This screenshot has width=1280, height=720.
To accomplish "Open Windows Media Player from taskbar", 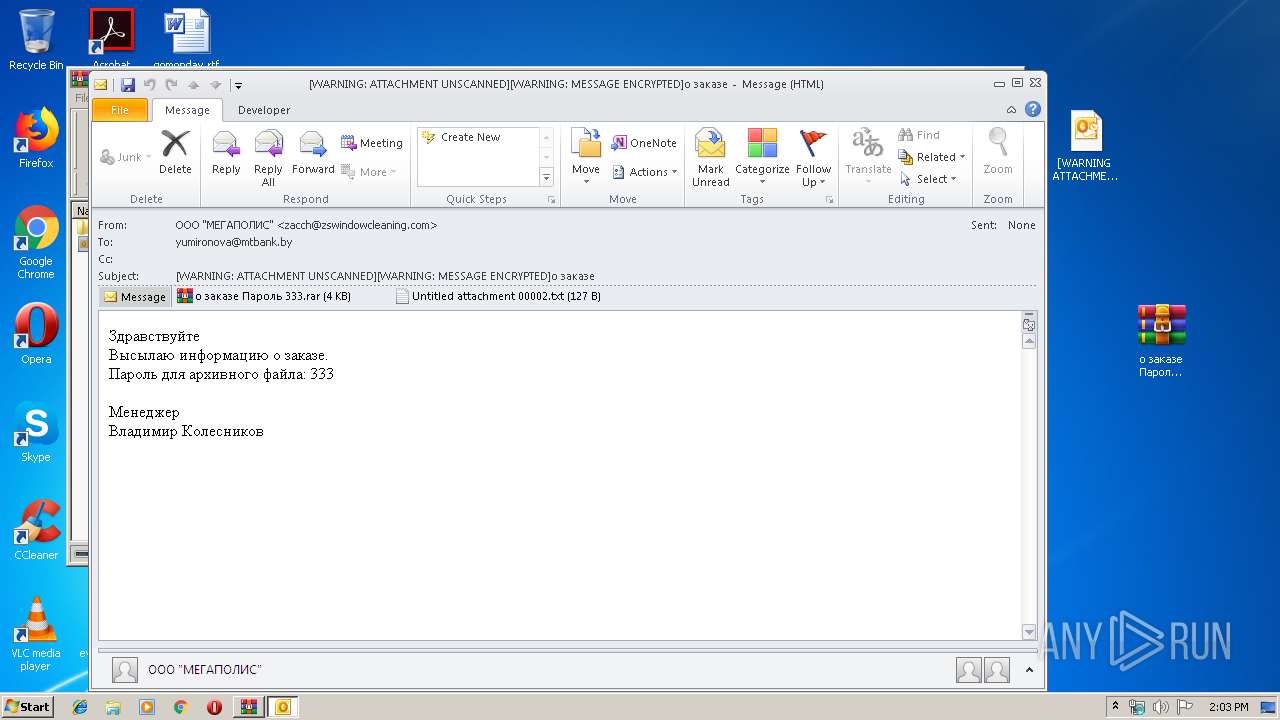I will pos(147,707).
